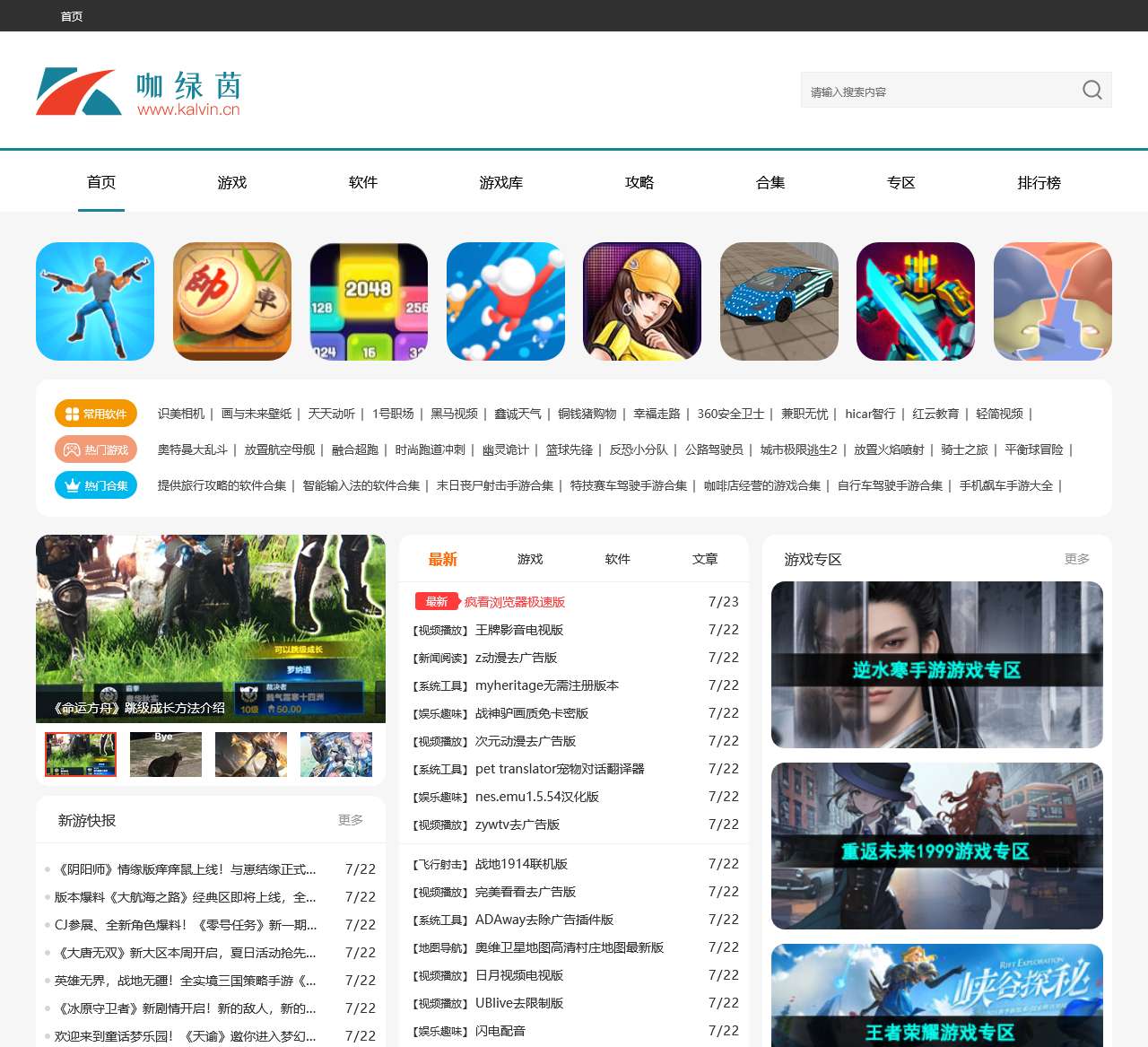Open the 闪电配音 list entry

pos(500,1031)
